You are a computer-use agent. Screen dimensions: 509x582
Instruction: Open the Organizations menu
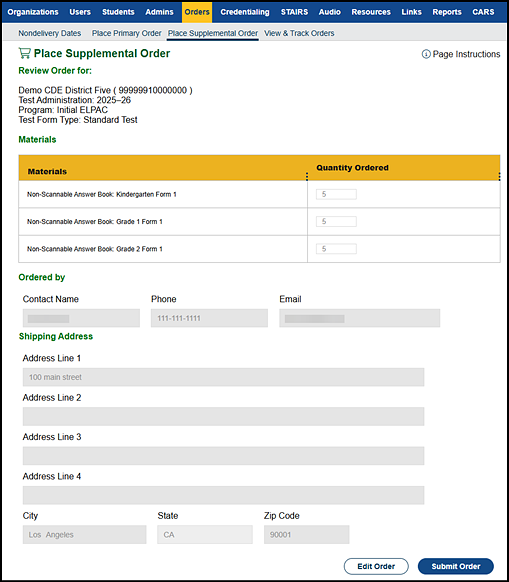pos(33,12)
